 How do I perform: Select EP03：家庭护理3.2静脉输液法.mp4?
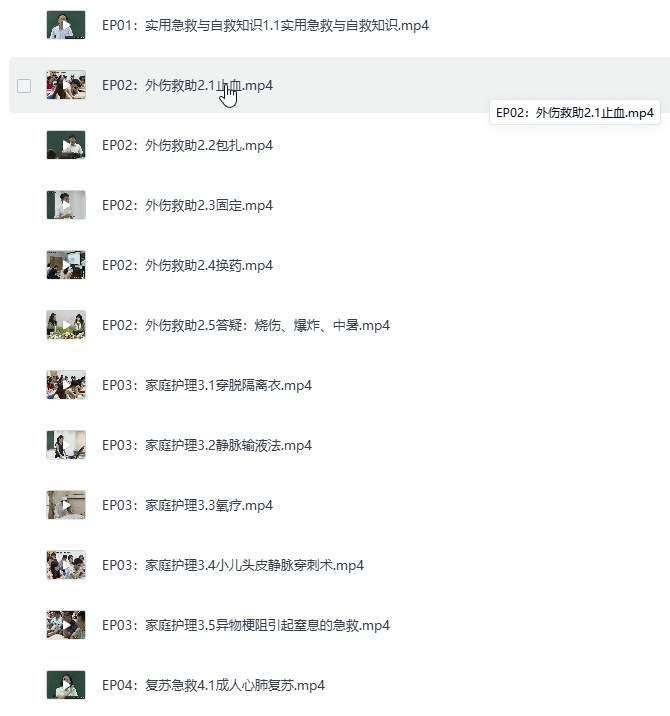207,445
